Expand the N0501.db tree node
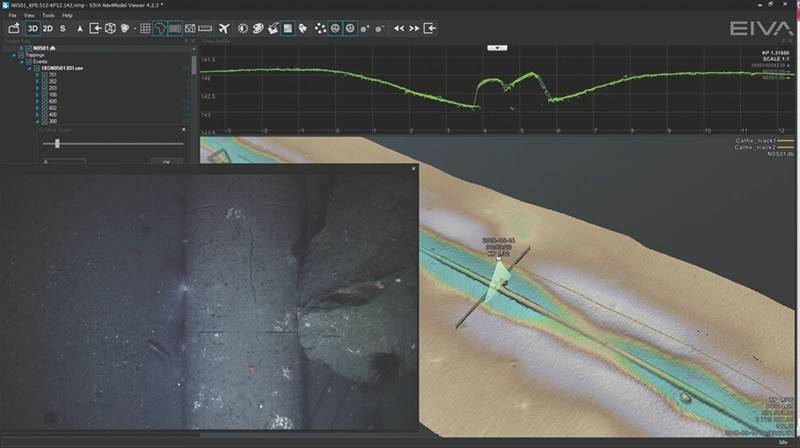 click(x=22, y=48)
